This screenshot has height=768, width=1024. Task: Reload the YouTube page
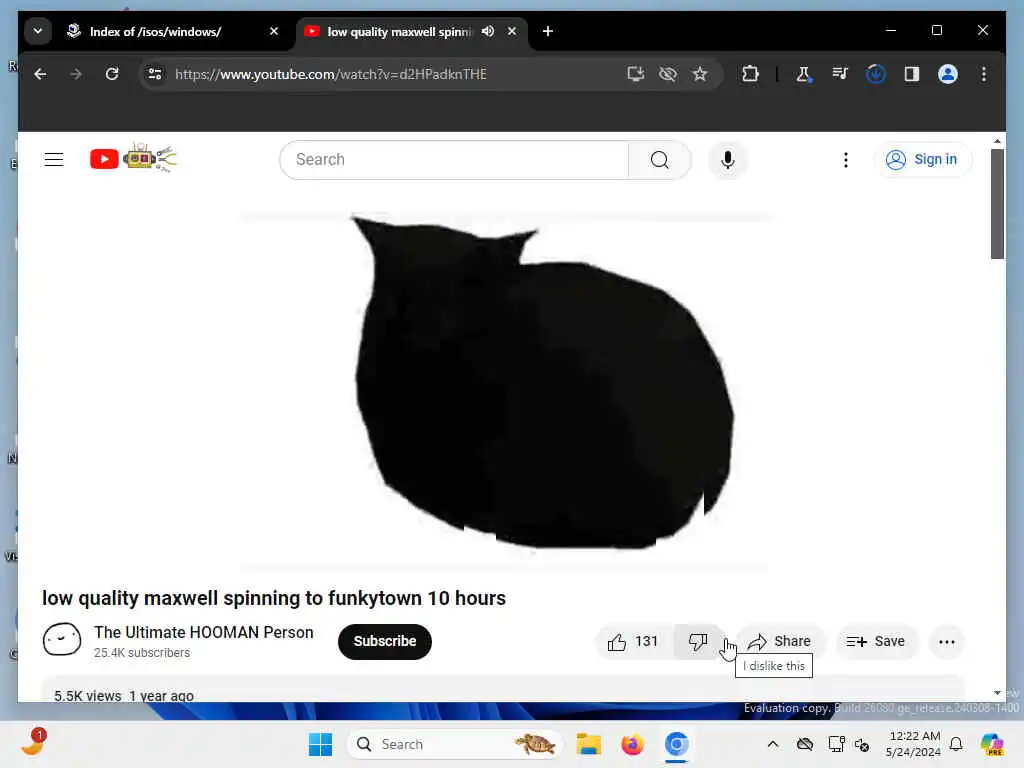coord(112,74)
